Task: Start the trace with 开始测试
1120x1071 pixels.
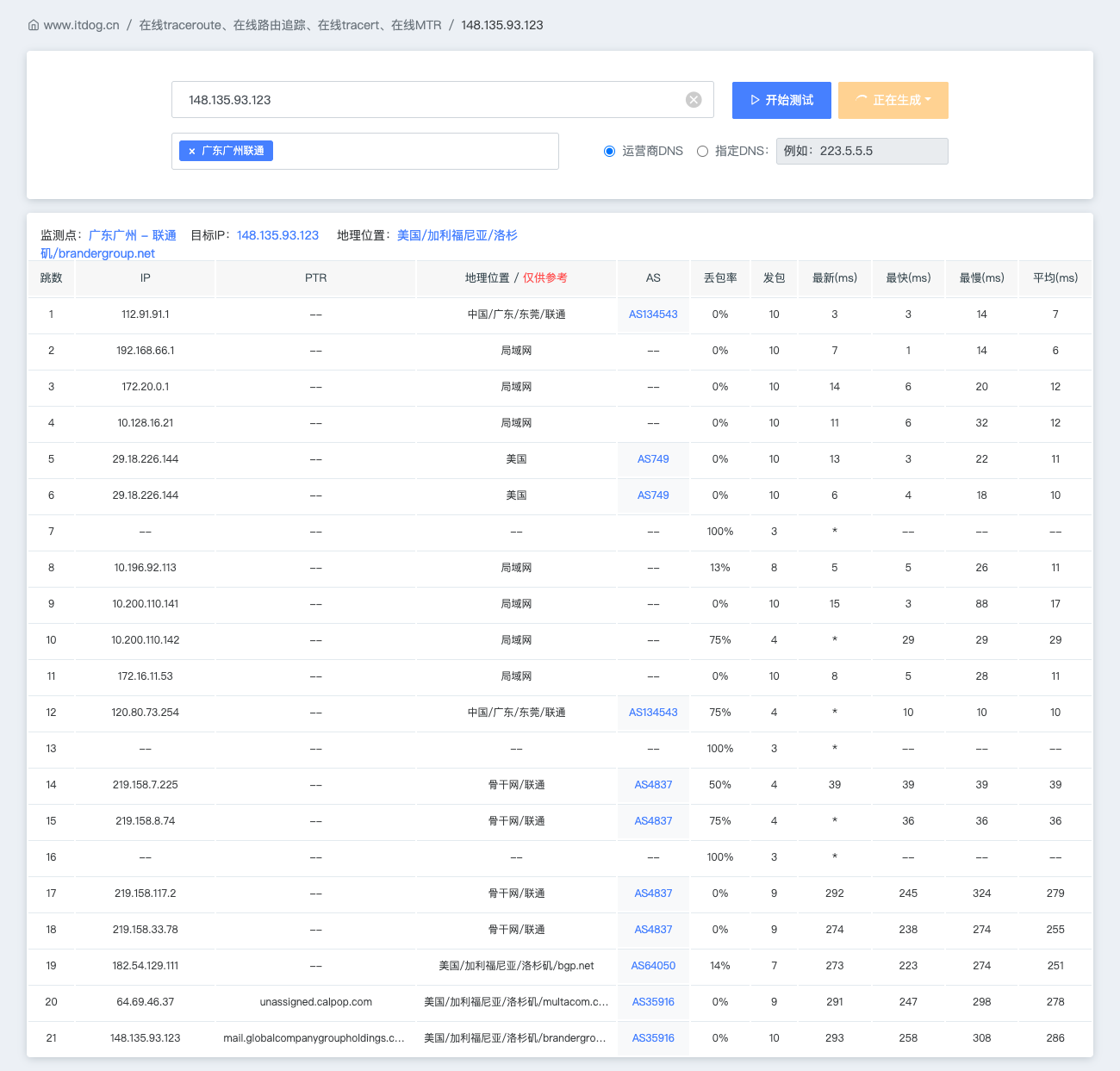Action: [x=781, y=100]
